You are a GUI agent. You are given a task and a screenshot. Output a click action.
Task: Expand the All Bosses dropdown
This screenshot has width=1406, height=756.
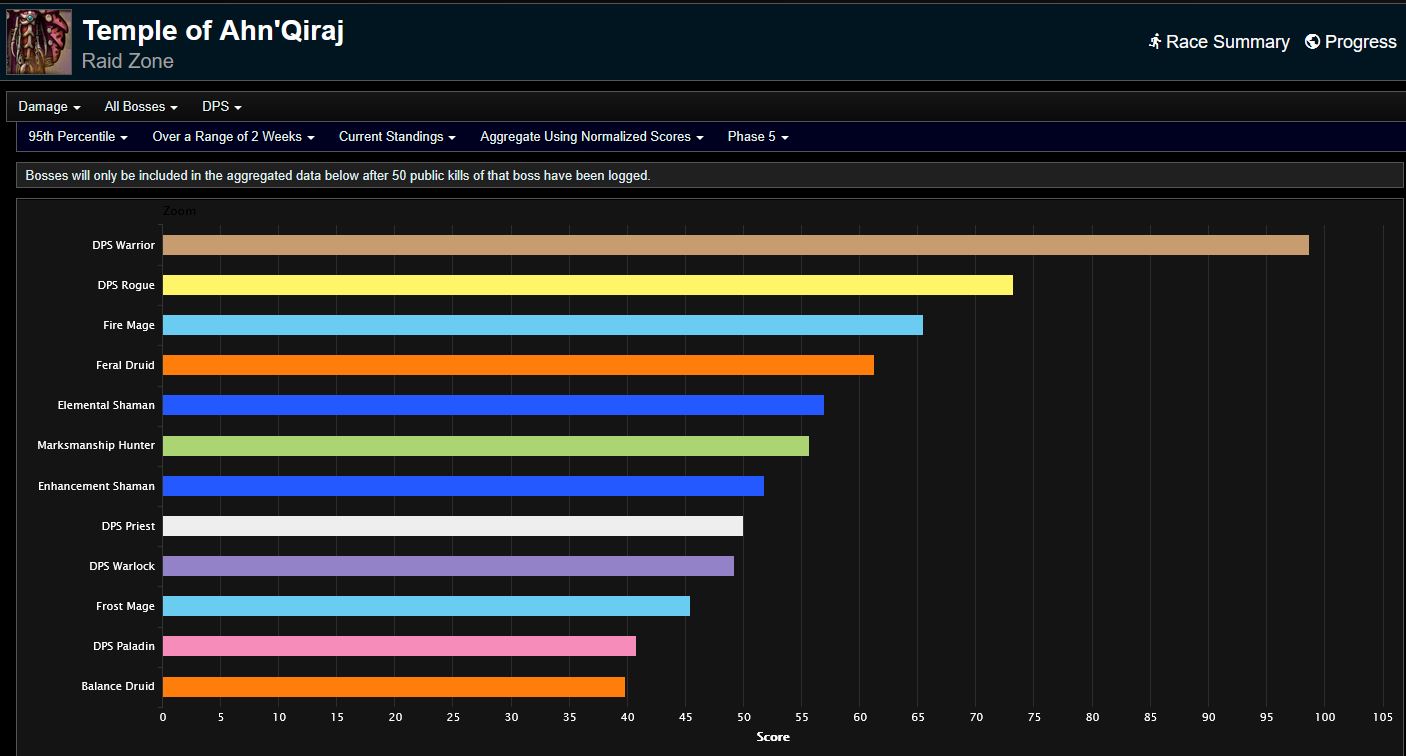[x=141, y=106]
